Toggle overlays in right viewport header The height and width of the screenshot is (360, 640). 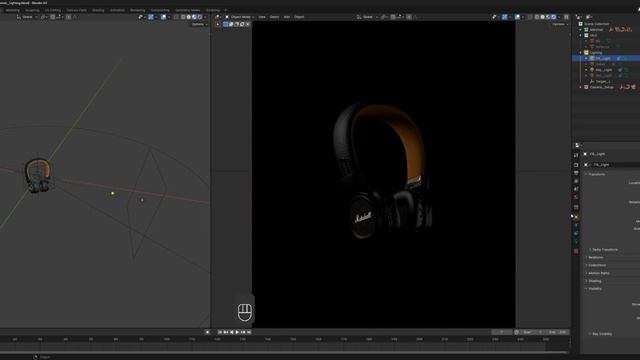click(x=517, y=17)
